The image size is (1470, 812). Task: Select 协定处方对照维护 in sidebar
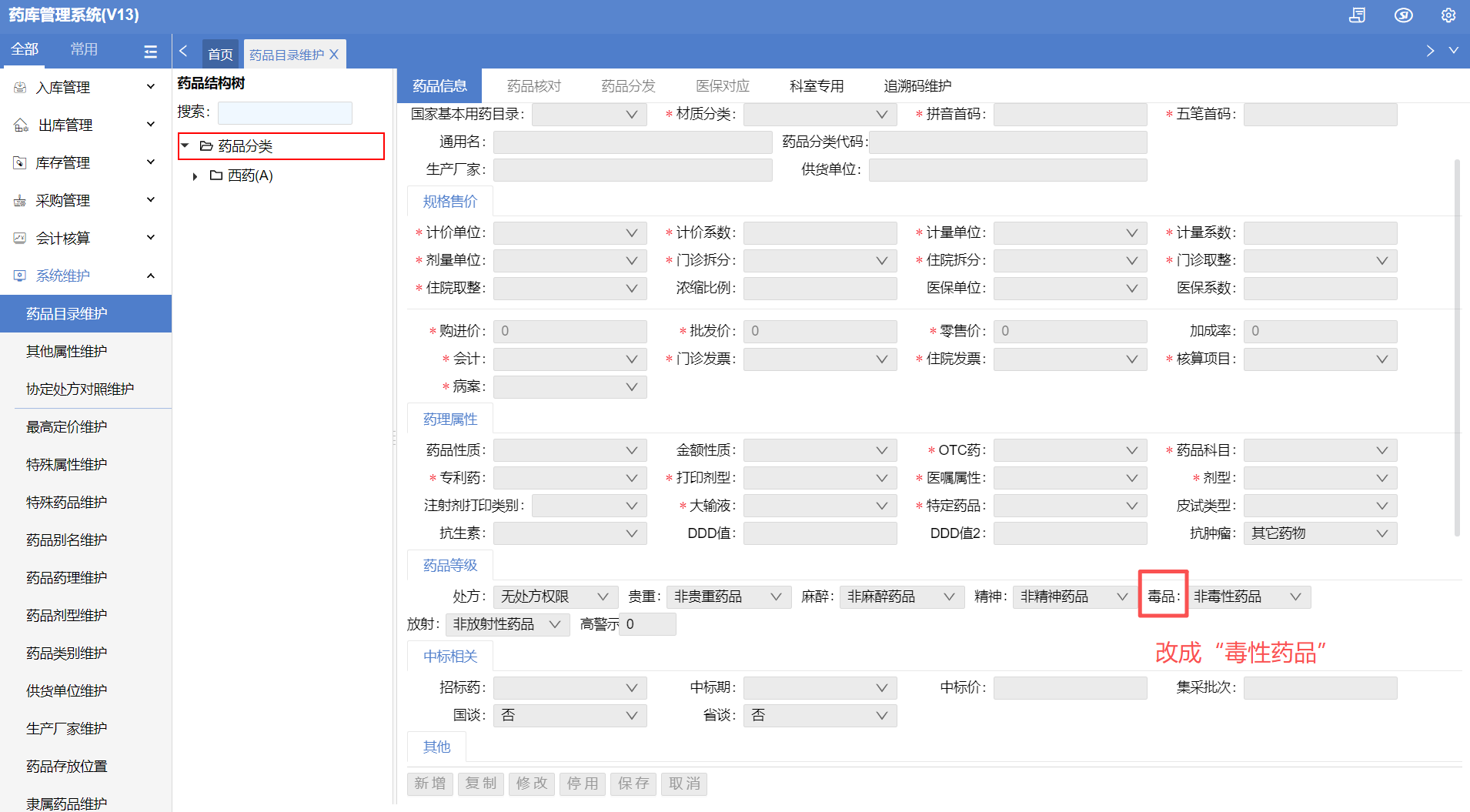pos(85,389)
